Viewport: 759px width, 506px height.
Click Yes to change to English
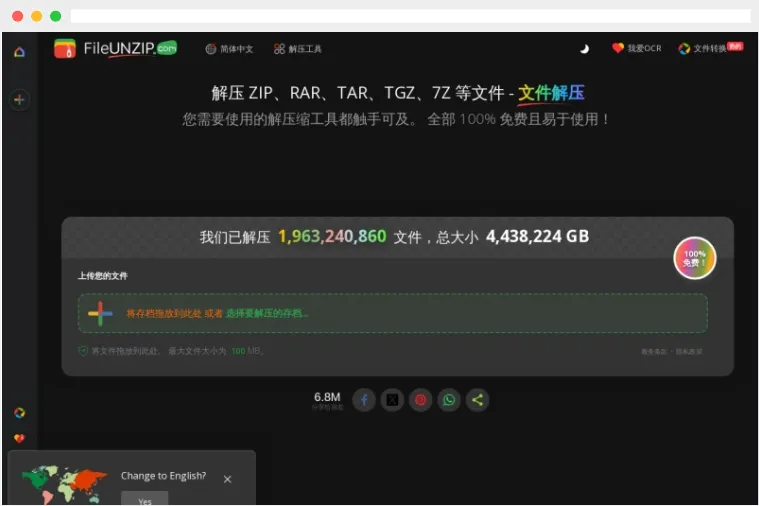pos(145,499)
